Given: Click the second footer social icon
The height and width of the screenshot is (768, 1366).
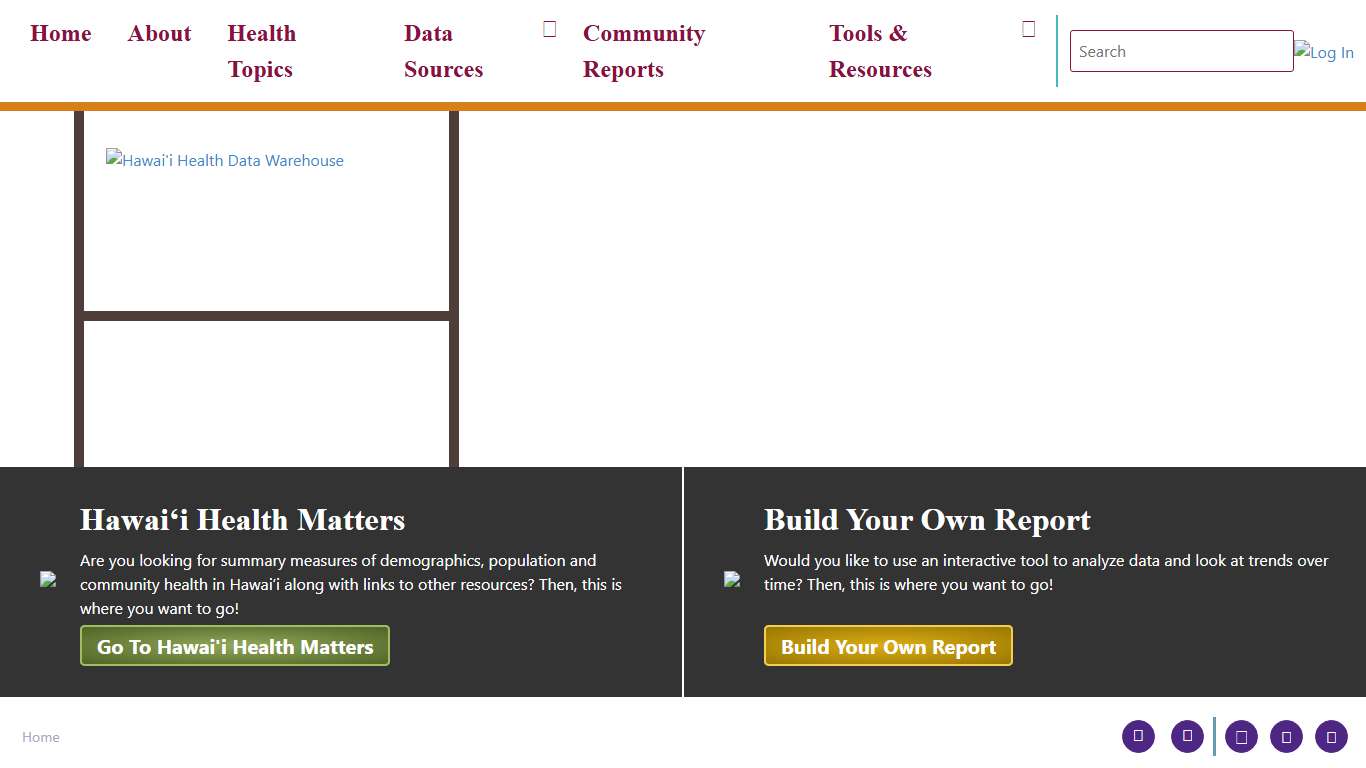Looking at the screenshot, I should (x=1187, y=736).
